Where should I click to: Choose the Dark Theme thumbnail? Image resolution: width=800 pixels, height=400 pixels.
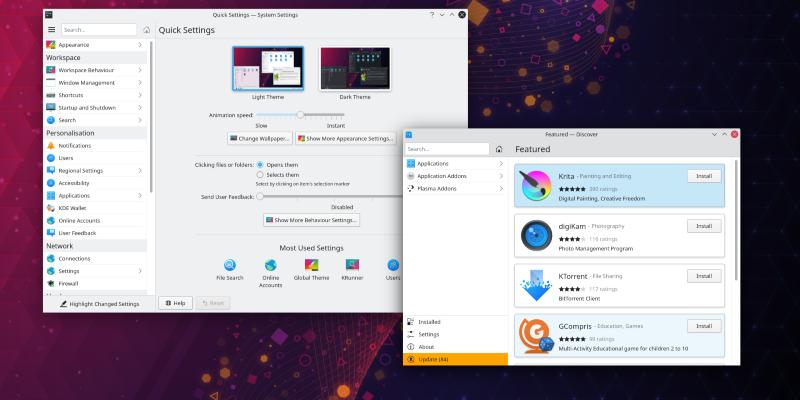[x=354, y=69]
